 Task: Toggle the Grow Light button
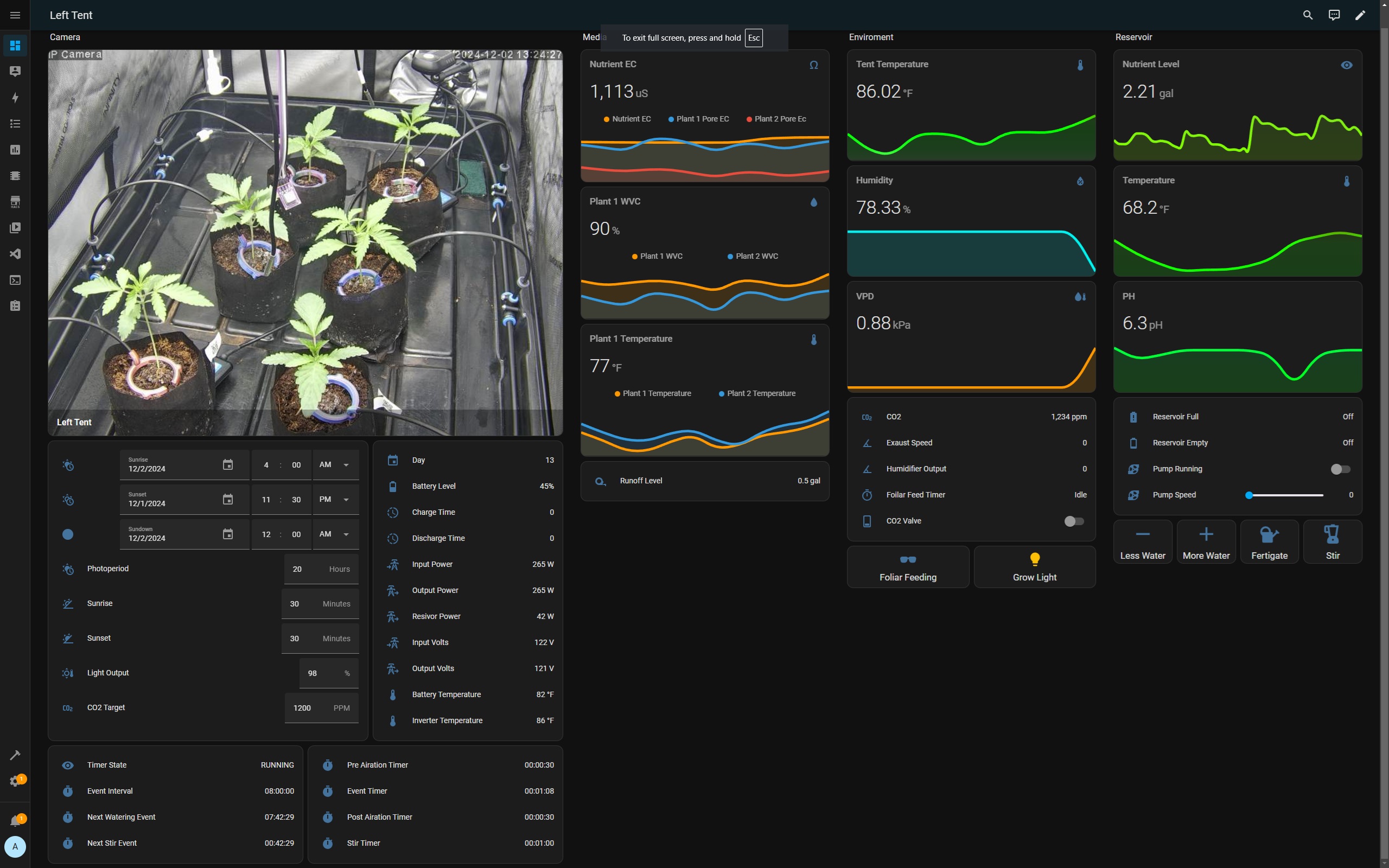(1034, 566)
